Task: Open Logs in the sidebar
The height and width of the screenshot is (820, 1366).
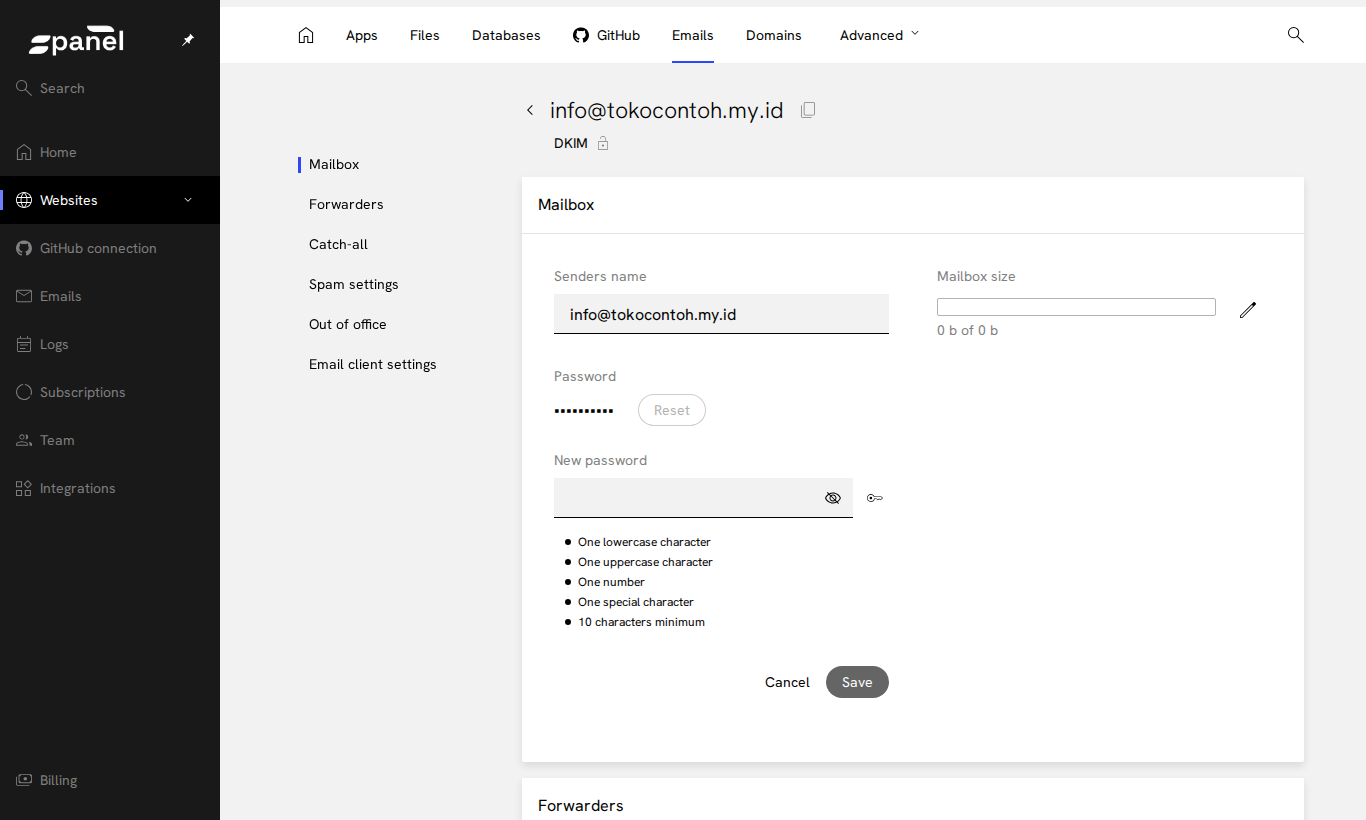Action: pos(110,344)
